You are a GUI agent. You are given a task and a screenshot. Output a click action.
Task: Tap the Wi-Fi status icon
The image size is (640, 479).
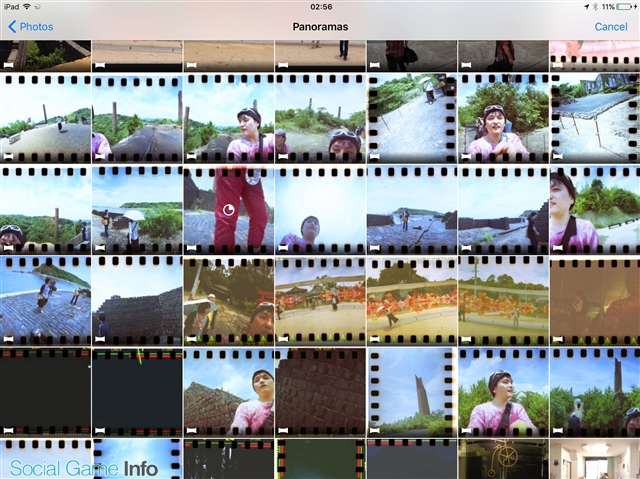pyautogui.click(x=27, y=7)
